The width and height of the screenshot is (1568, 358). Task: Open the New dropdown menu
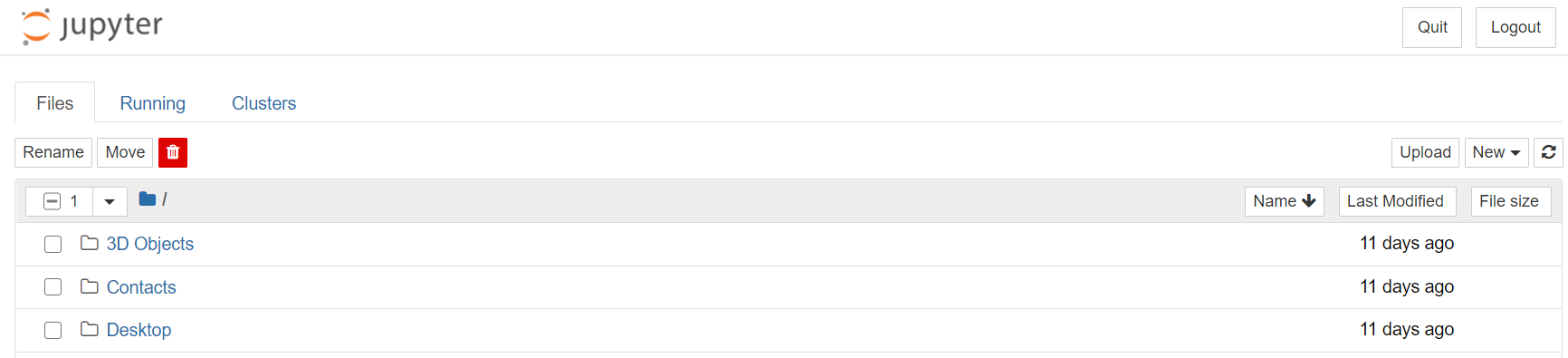[1496, 152]
